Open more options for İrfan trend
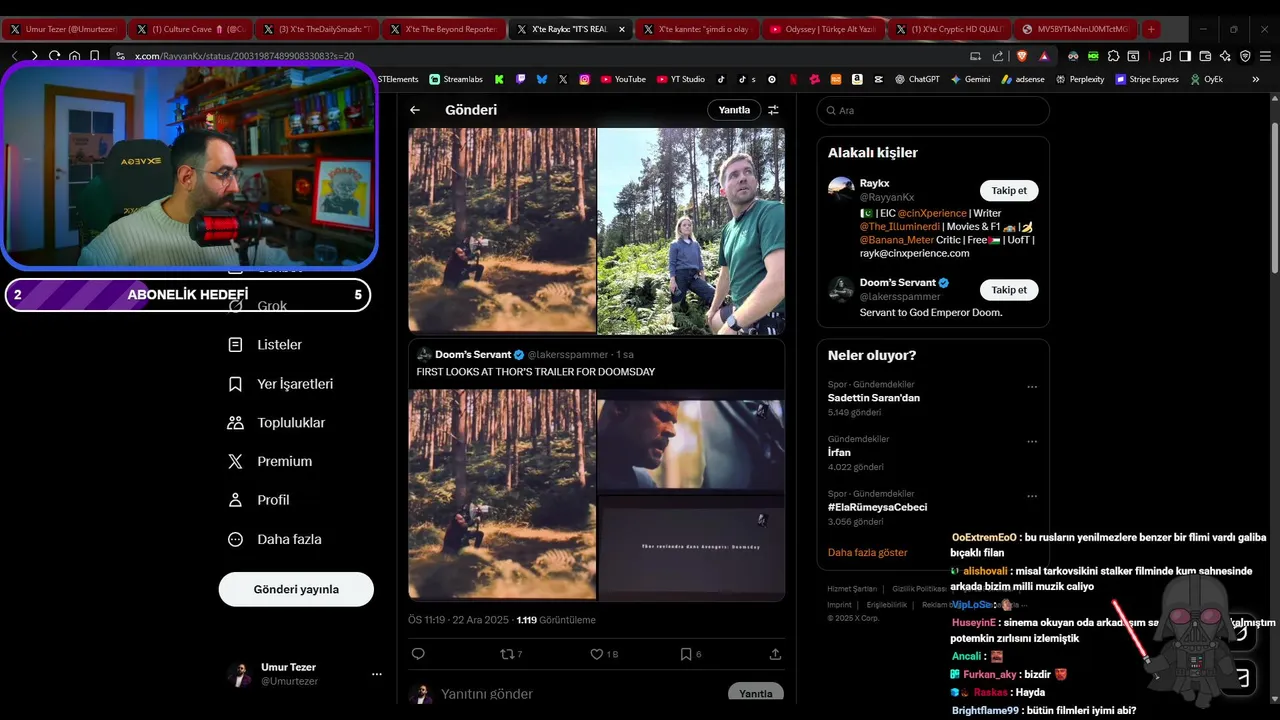This screenshot has width=1280, height=720. pos(1032,442)
